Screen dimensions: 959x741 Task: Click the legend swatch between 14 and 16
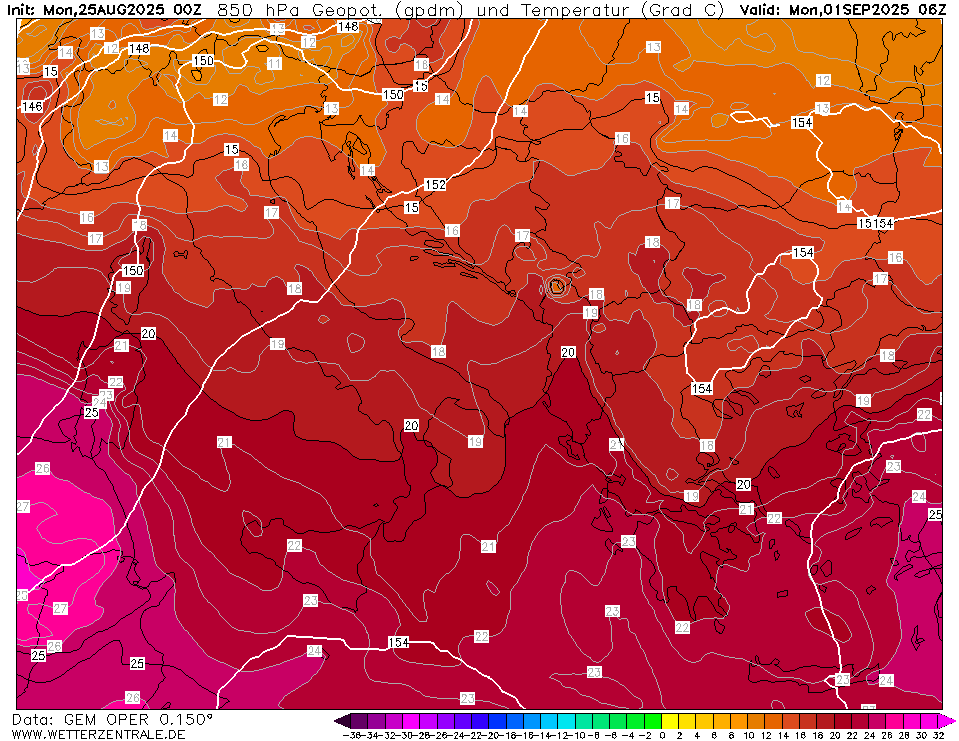point(790,720)
